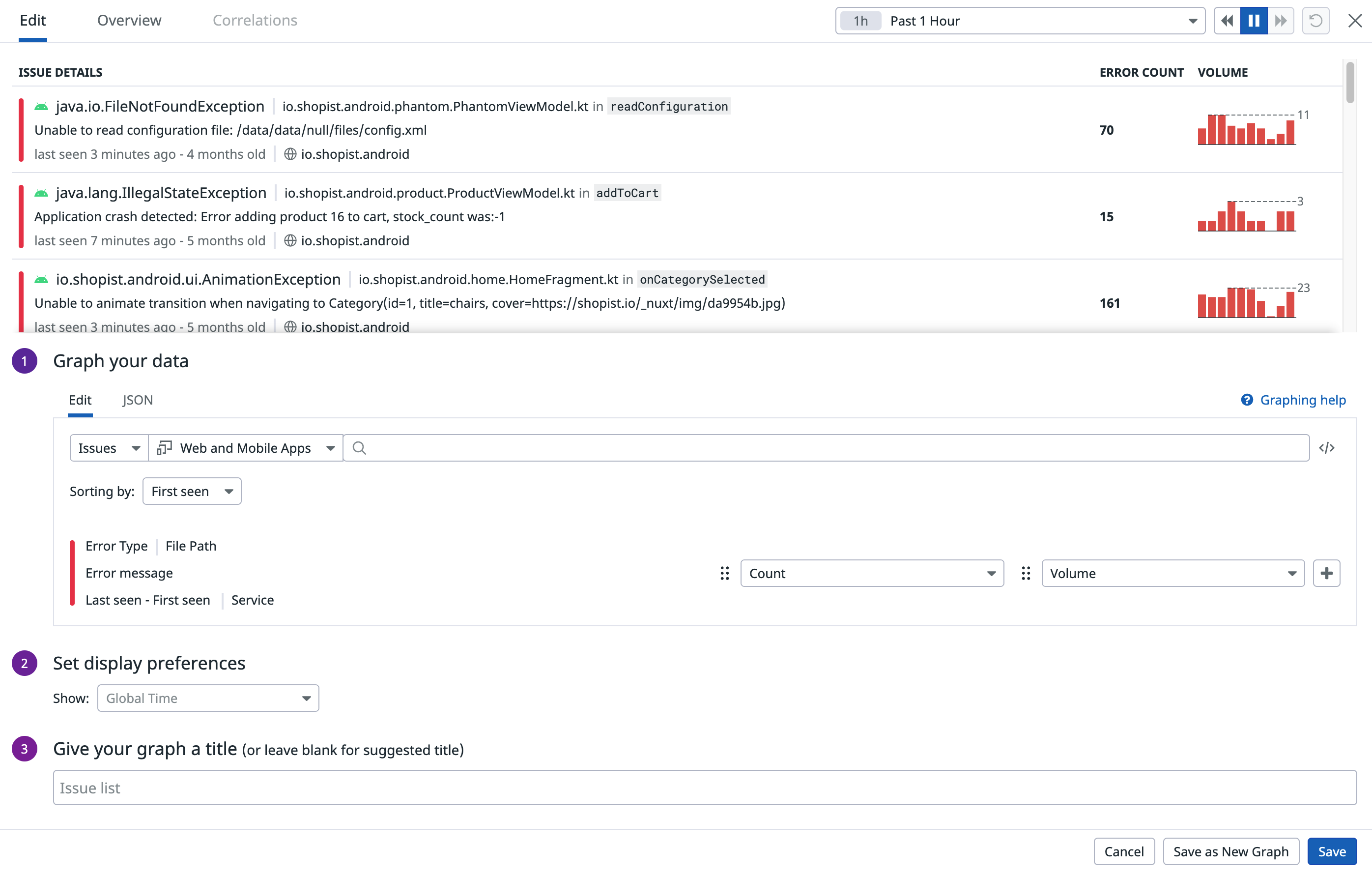Click the search magnifier icon
Image resolution: width=1372 pixels, height=876 pixels.
[x=359, y=448]
